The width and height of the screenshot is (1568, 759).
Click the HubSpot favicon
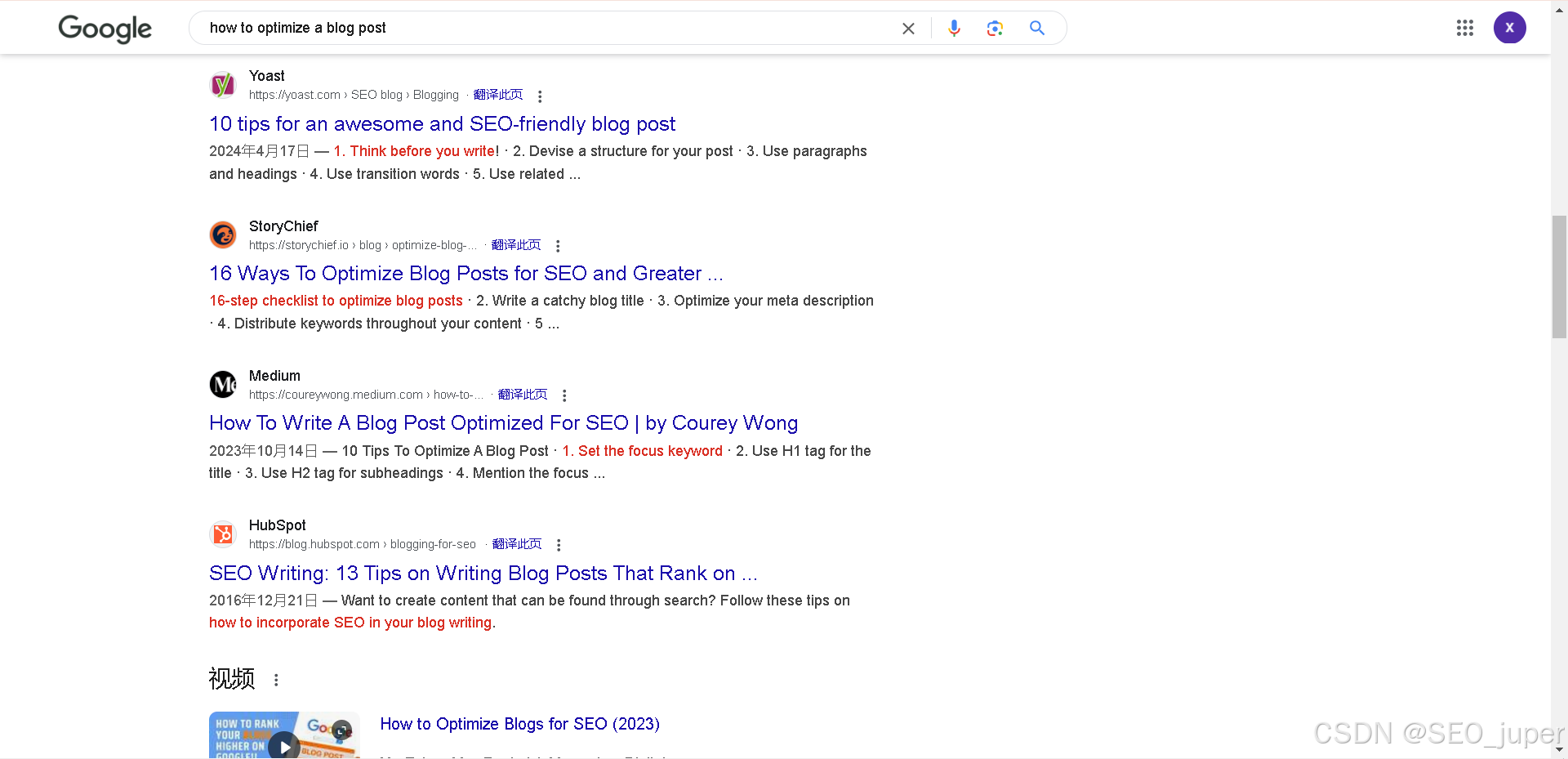(x=223, y=534)
